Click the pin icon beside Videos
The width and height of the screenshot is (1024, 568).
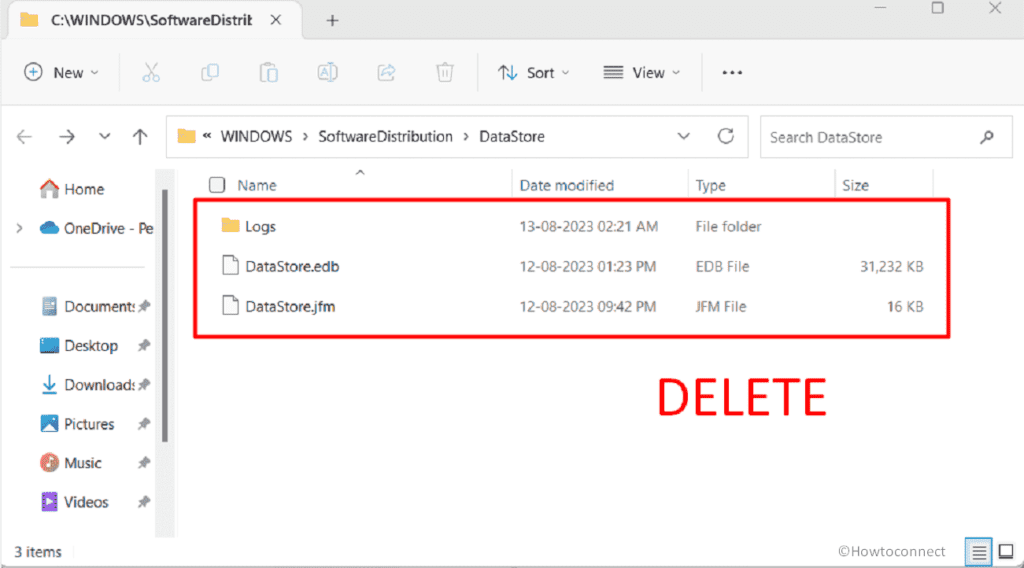tap(144, 502)
